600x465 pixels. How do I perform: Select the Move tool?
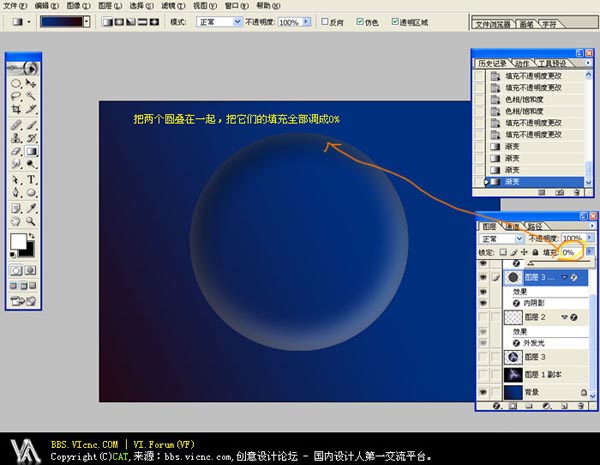coord(31,83)
